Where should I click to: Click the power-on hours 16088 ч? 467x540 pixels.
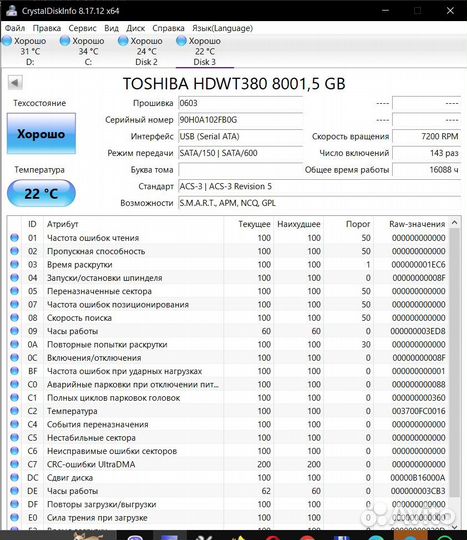coord(426,169)
